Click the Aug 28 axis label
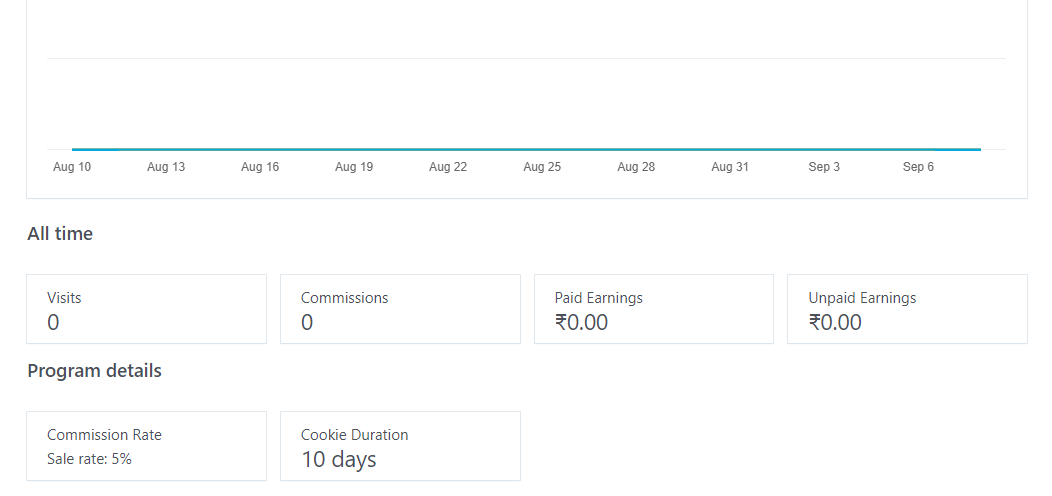The height and width of the screenshot is (496, 1052). (636, 167)
